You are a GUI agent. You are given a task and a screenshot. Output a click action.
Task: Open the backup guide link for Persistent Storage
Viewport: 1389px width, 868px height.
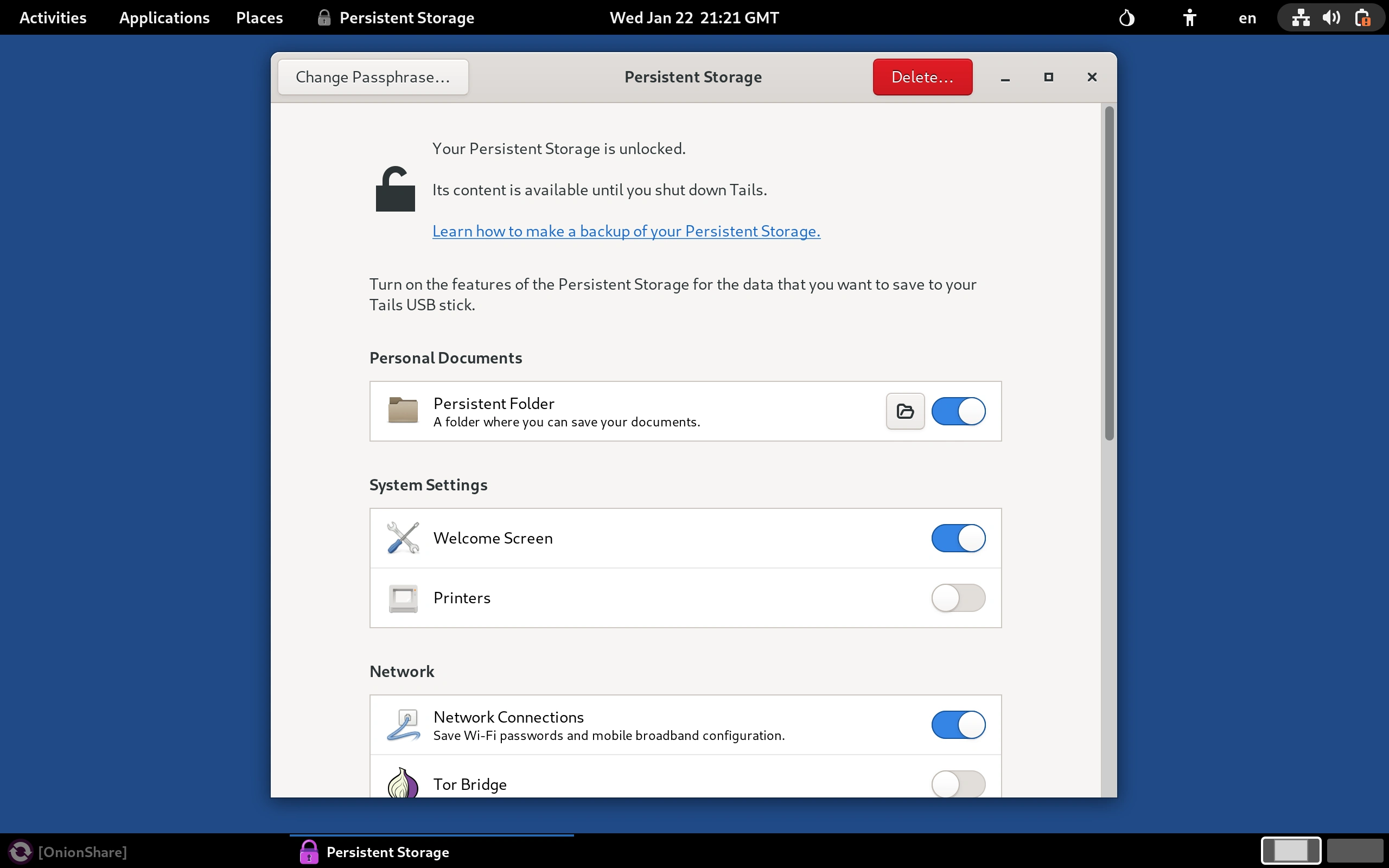626,231
